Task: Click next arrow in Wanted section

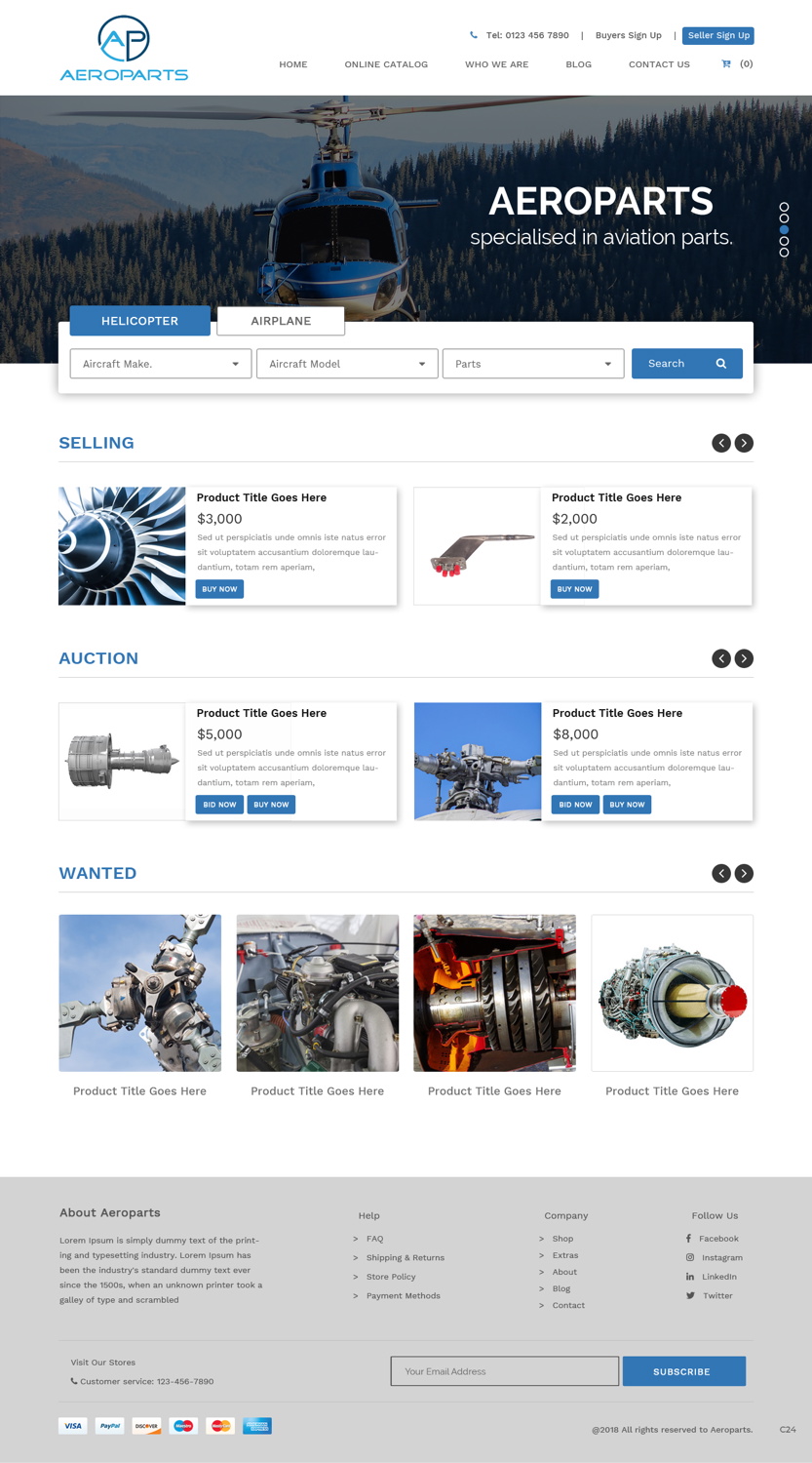Action: tap(744, 873)
